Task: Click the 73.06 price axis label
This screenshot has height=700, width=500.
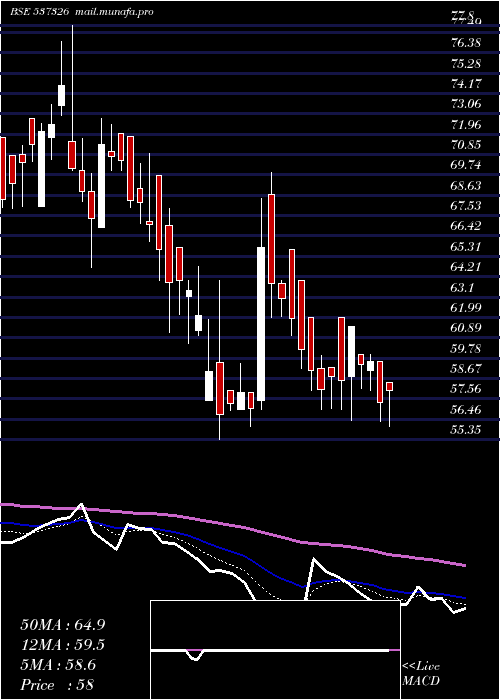Action: pyautogui.click(x=466, y=104)
